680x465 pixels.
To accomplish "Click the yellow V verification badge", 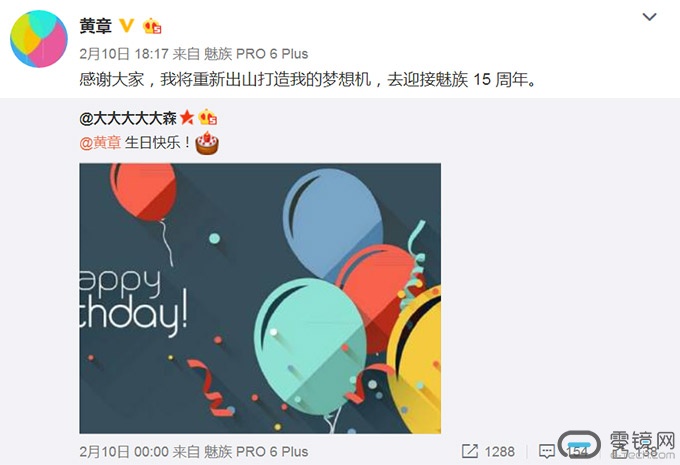I will click(126, 26).
